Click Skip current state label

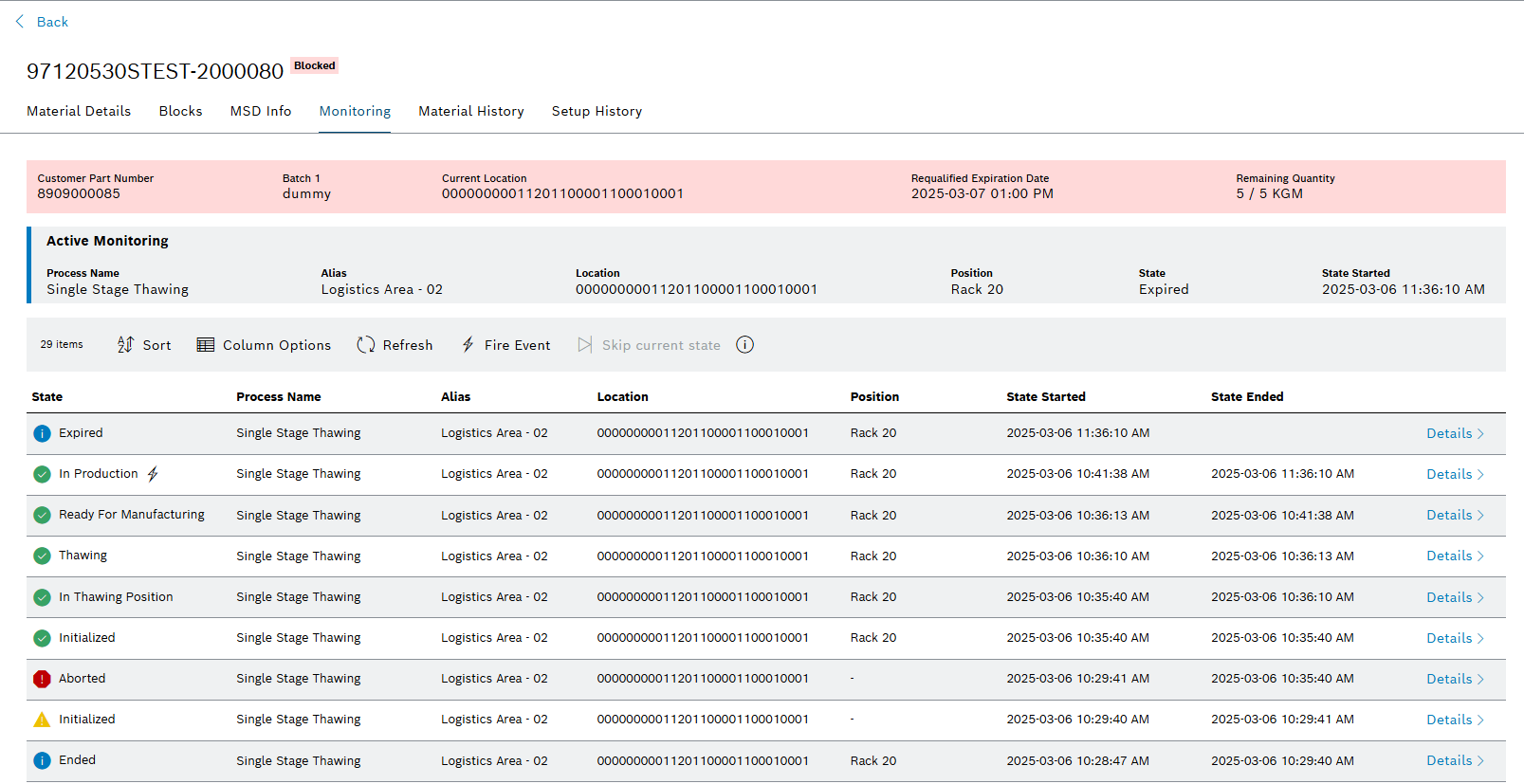pos(661,345)
